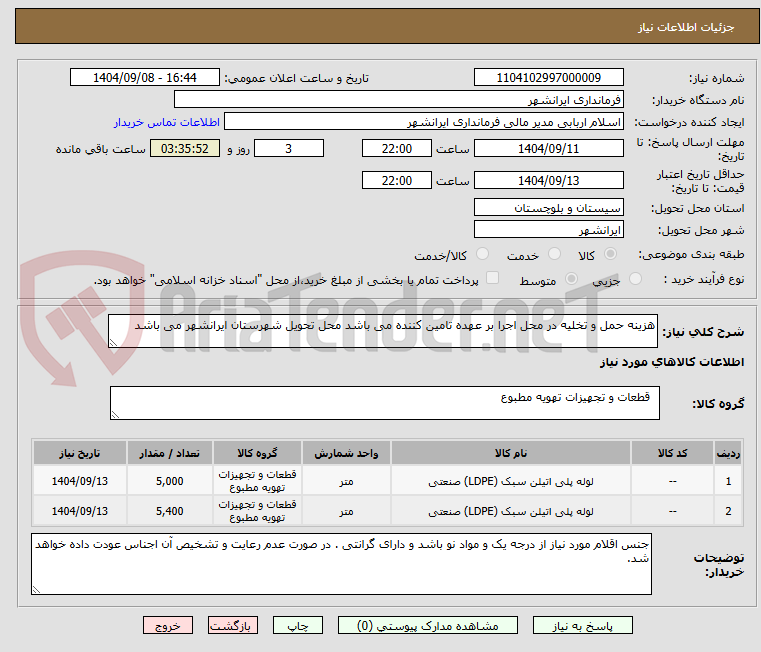
Task: Click row number 2 cell
Action: (x=728, y=511)
